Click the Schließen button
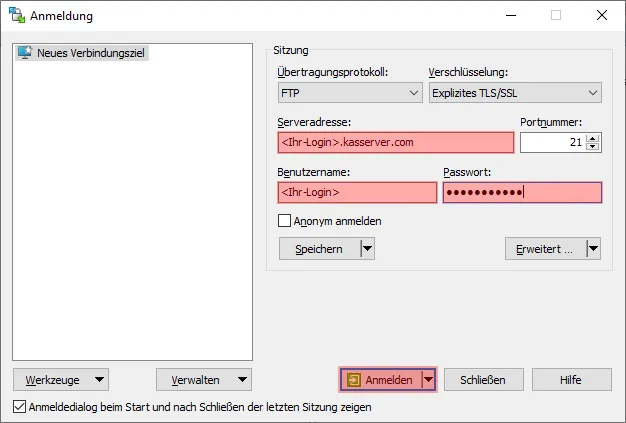 coord(483,380)
